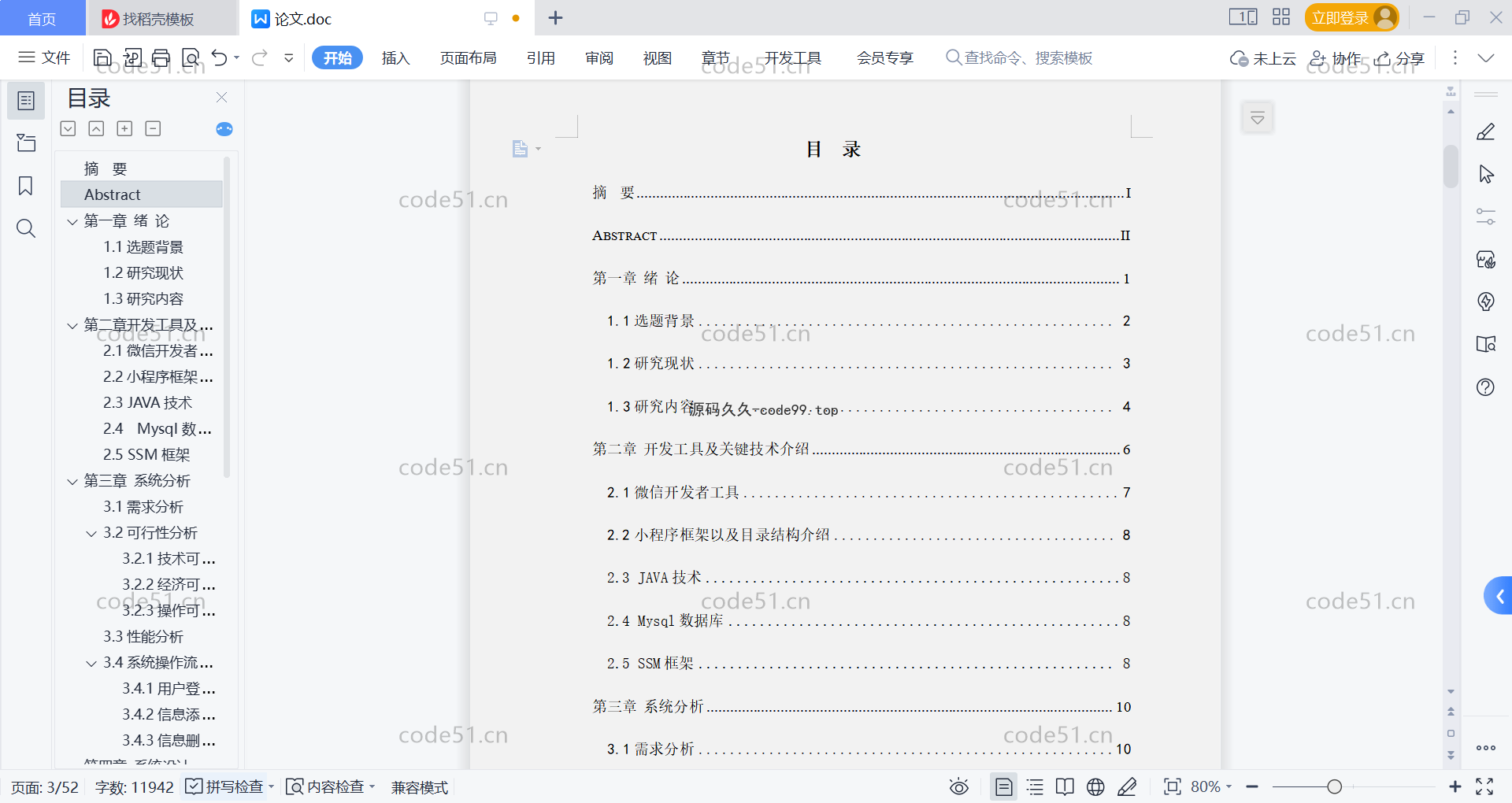Open the chapter navigation sidebar icon
1512x803 pixels.
point(26,142)
